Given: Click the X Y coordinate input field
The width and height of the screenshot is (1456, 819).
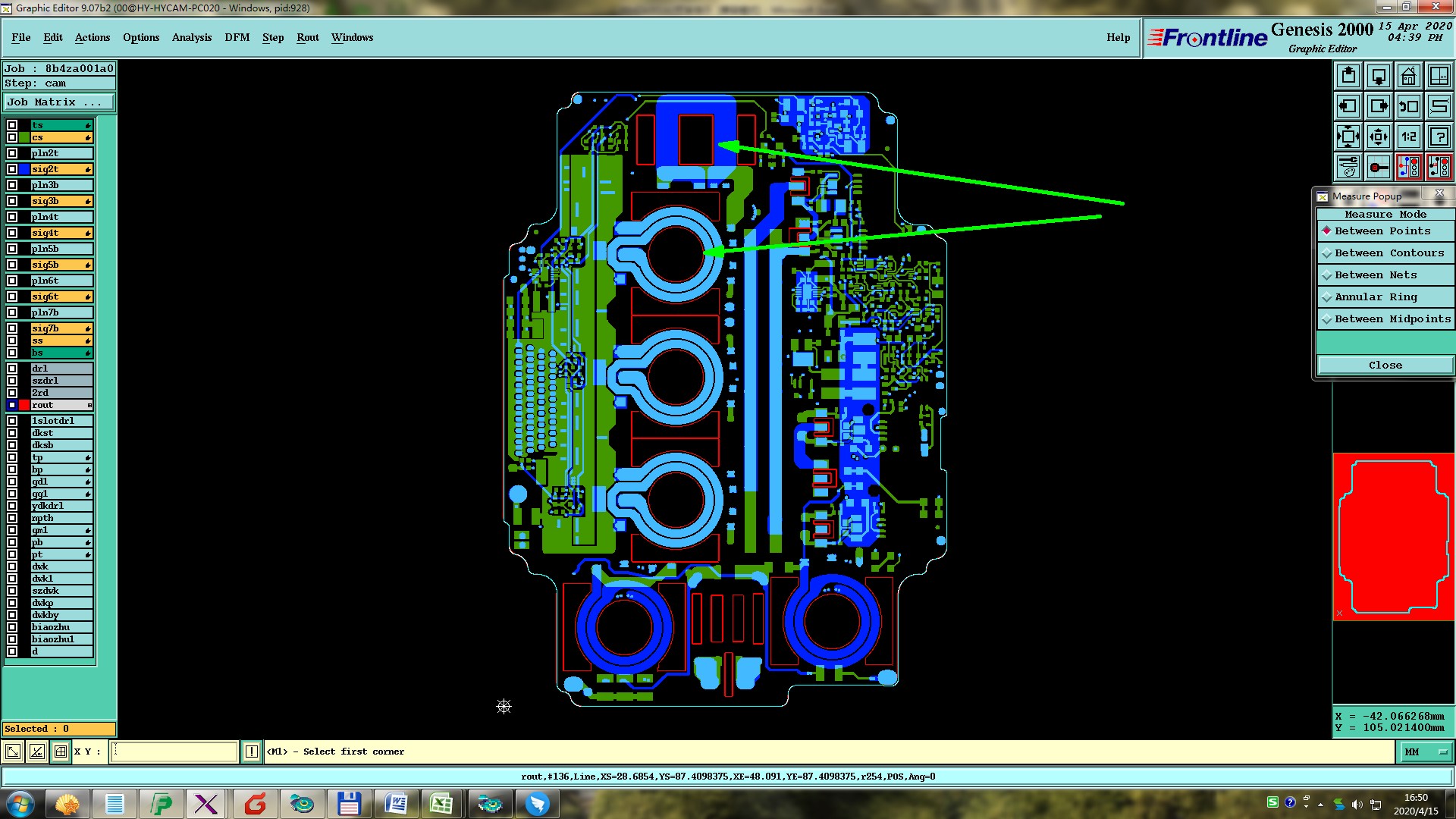Looking at the screenshot, I should pos(174,752).
